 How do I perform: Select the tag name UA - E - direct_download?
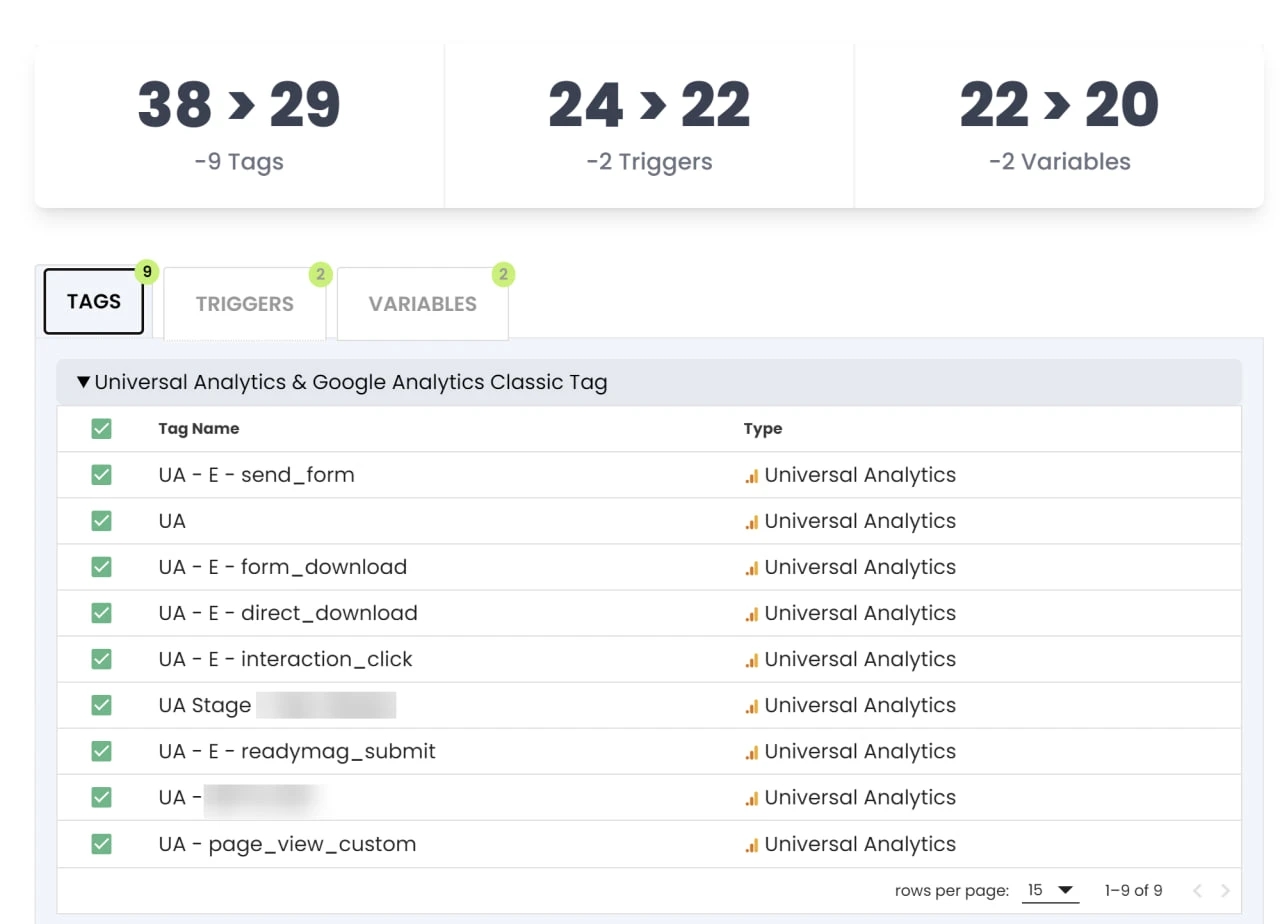coord(288,613)
